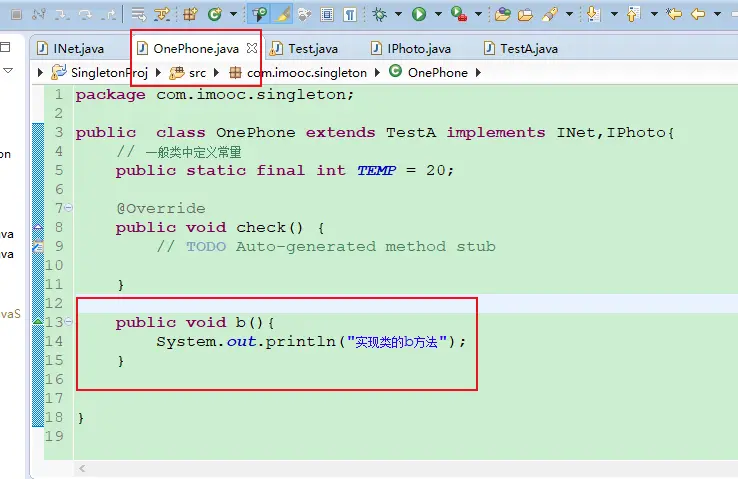The image size is (738, 479).
Task: Toggle Mark Occurrences highlighter button
Action: coord(282,15)
